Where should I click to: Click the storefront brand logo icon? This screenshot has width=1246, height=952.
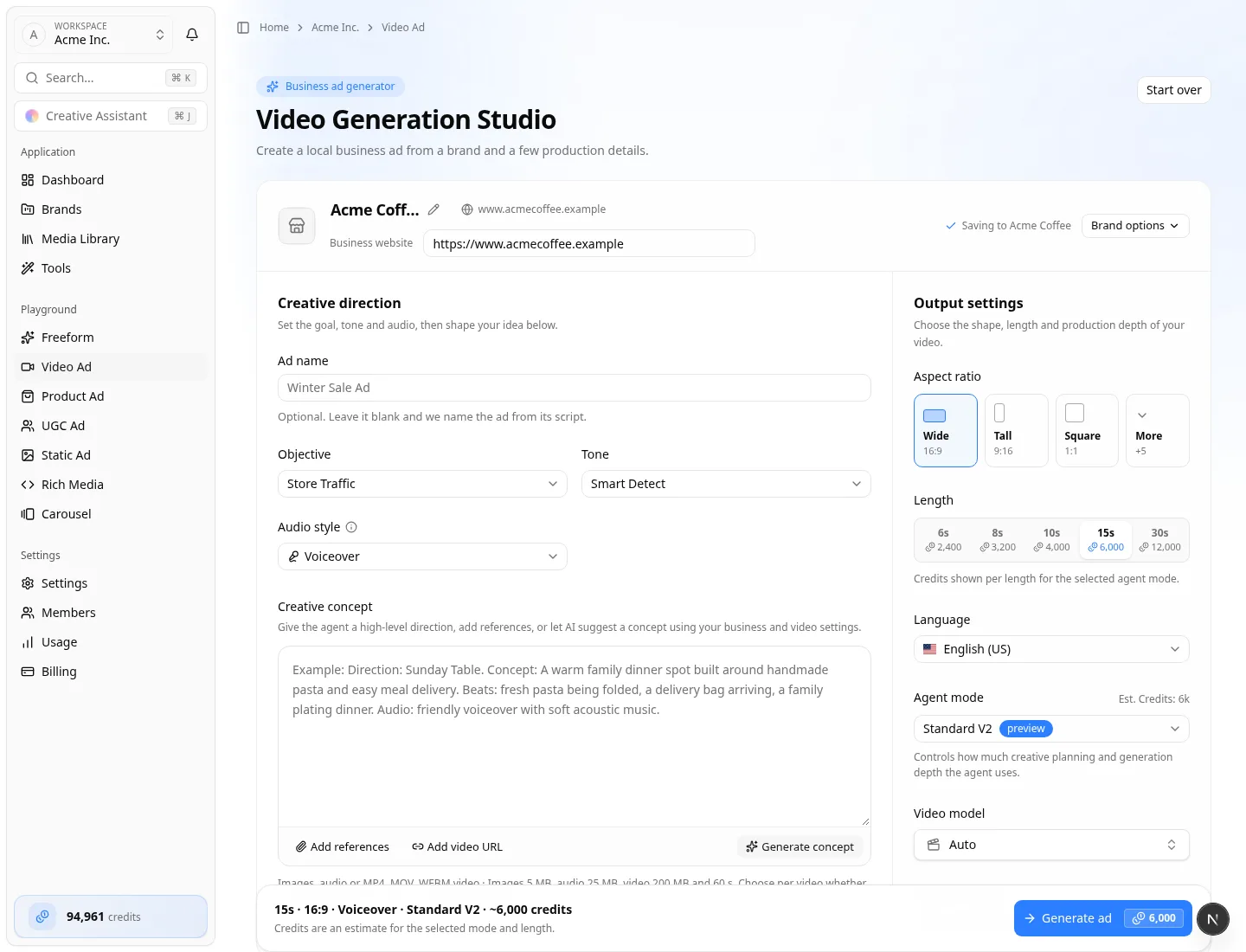pos(297,226)
